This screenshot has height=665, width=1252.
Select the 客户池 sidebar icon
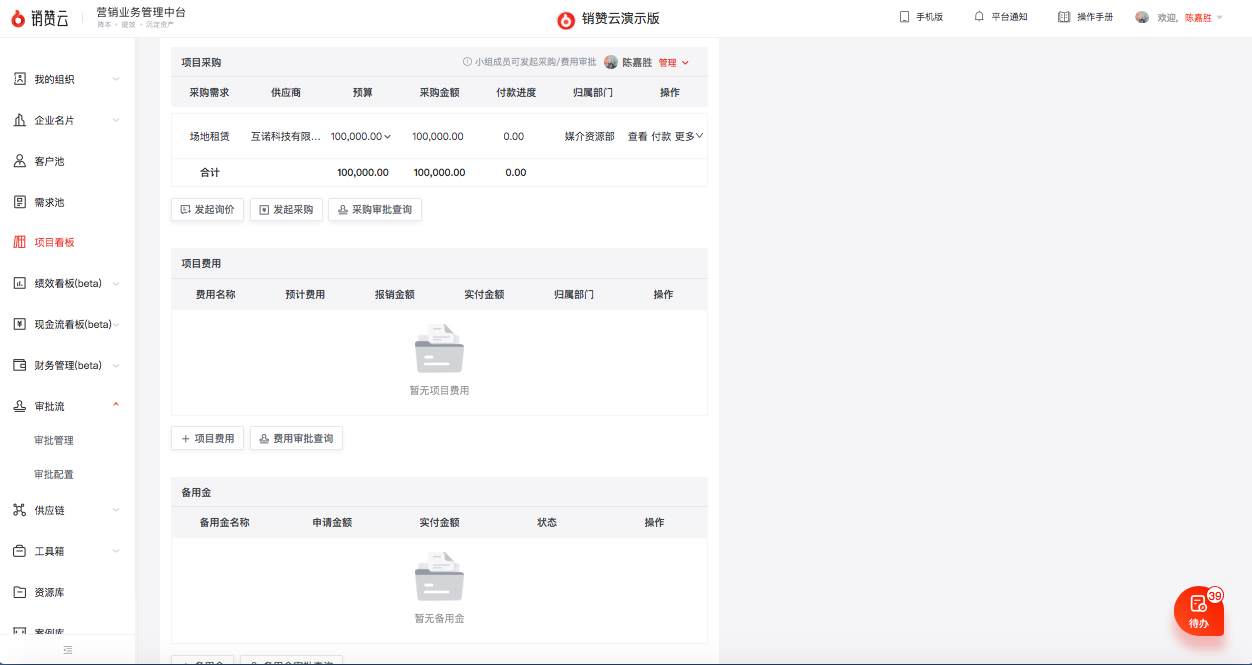19,161
